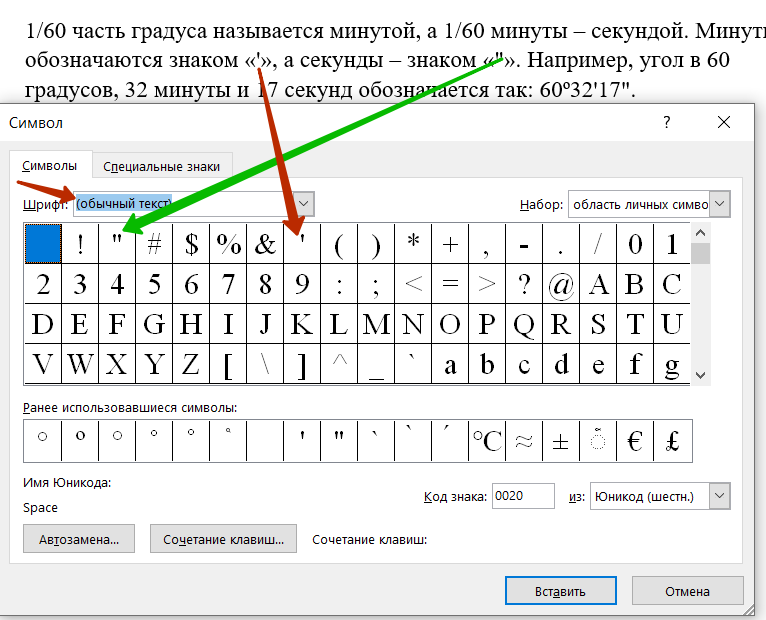766x620 pixels.
Task: Click the Автозамена button
Action: coord(79,539)
